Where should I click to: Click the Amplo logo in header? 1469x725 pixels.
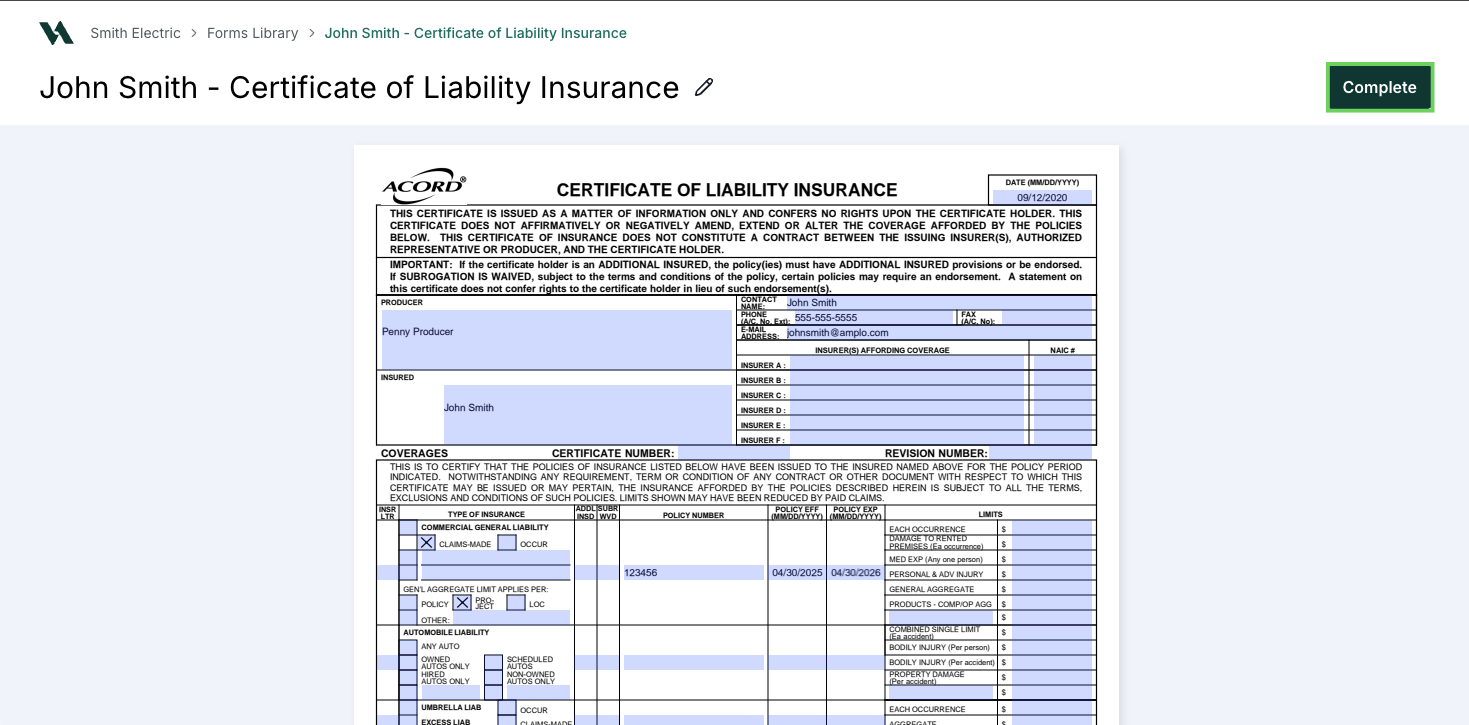coord(56,33)
